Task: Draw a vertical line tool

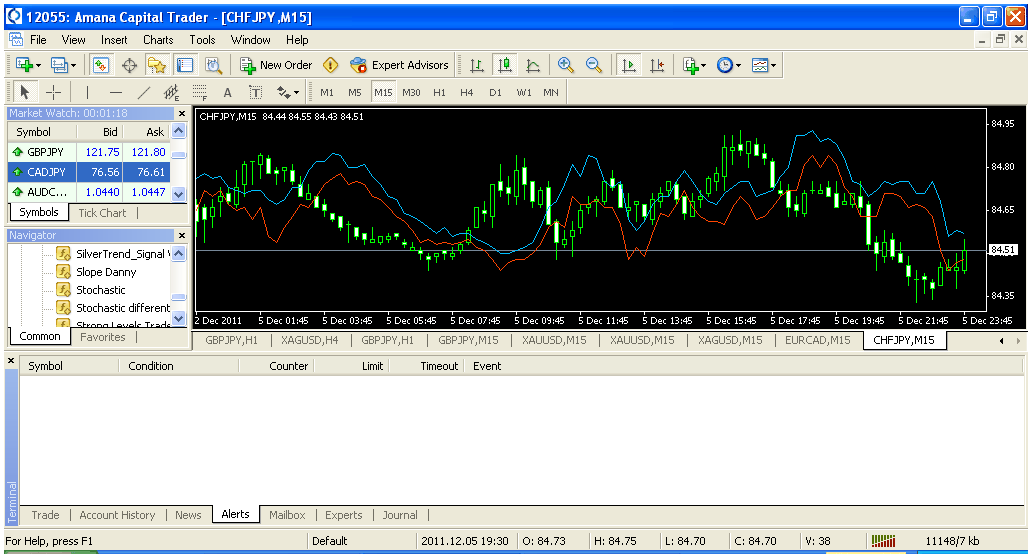Action: click(x=87, y=92)
